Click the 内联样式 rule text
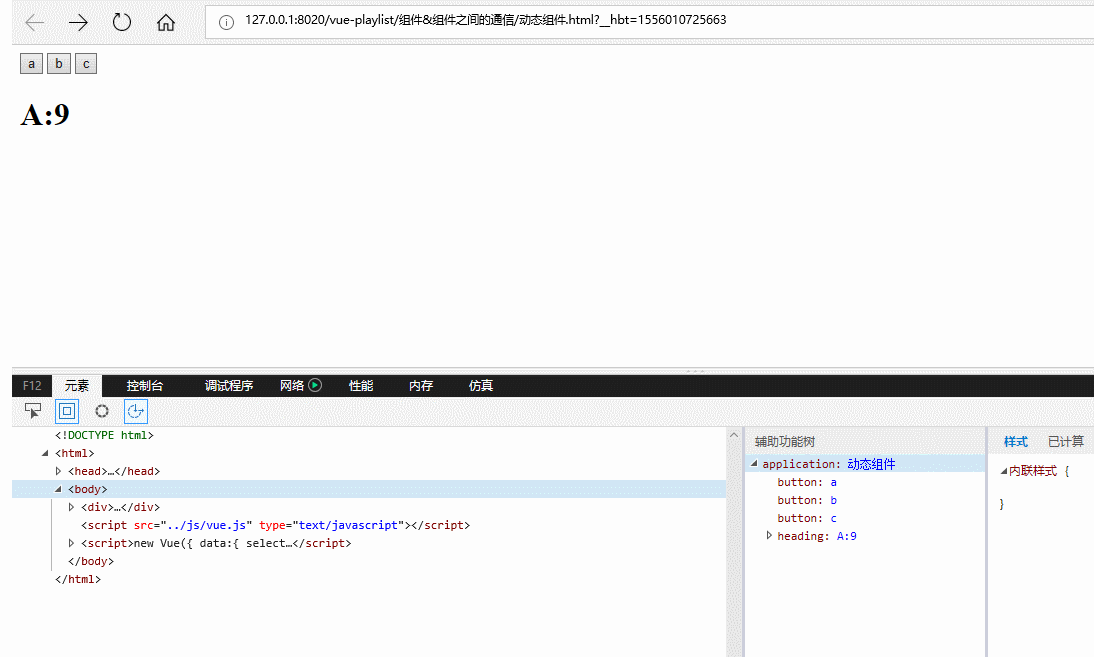The height and width of the screenshot is (657, 1094). point(1033,471)
